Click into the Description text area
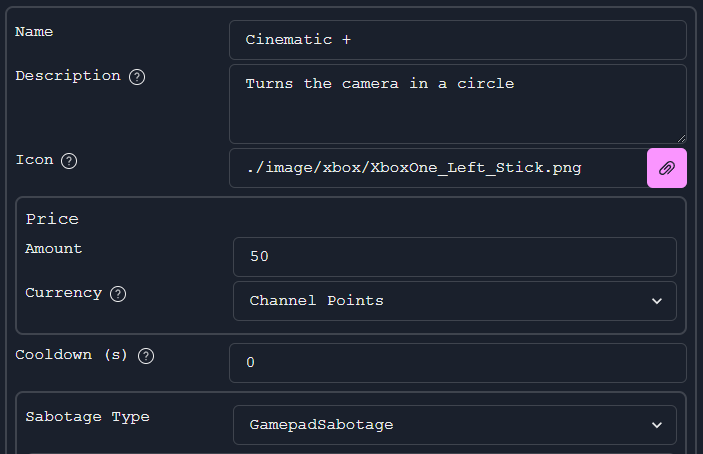Screen dimensions: 703x454 click(x=458, y=104)
